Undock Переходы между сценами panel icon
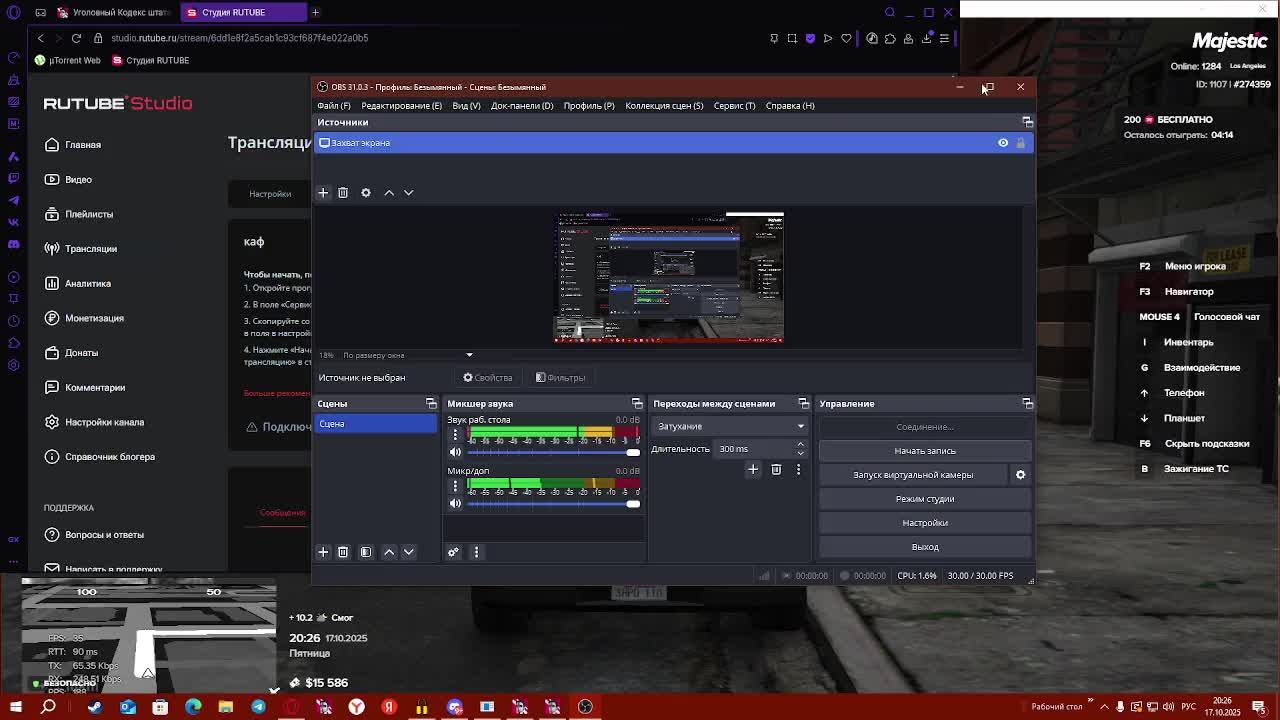The width and height of the screenshot is (1280, 720). 803,404
